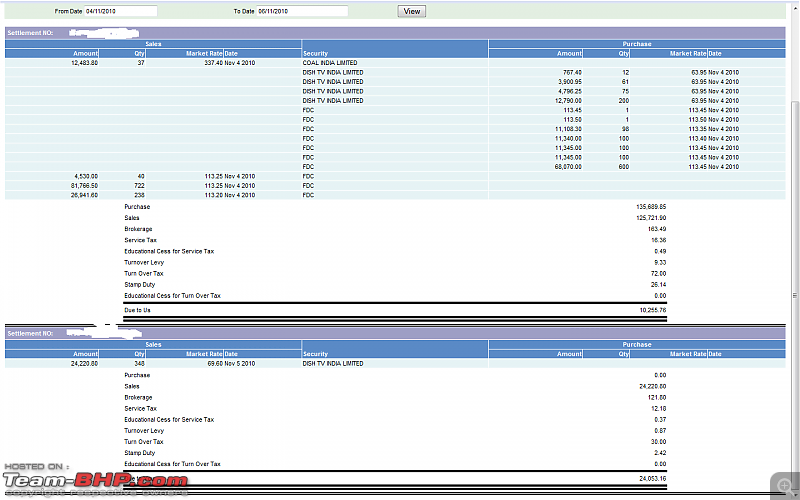Click the To Date input field
Viewport: 800px width, 500px height.
tap(302, 11)
